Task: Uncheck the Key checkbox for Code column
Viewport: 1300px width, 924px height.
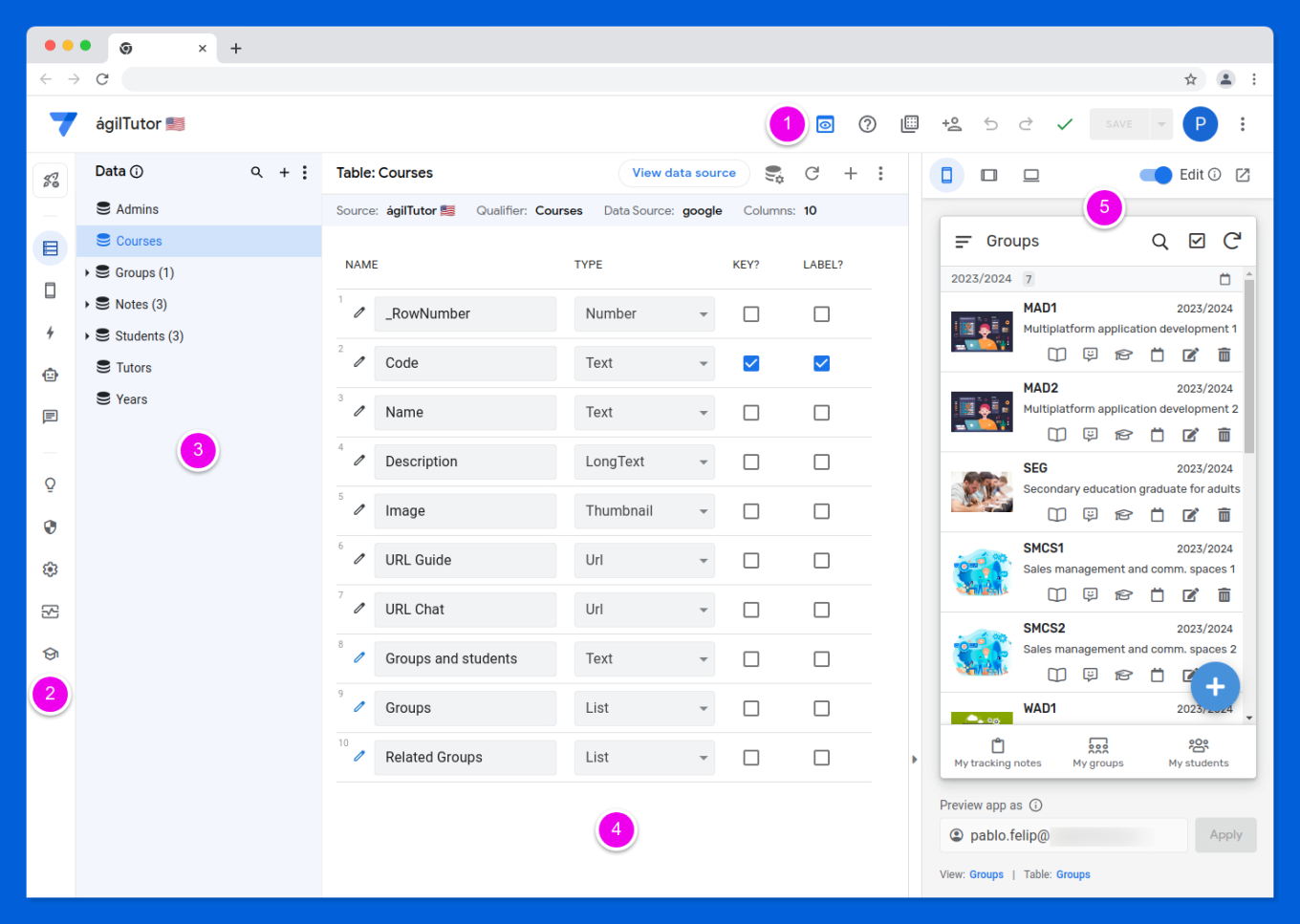Action: 750,363
